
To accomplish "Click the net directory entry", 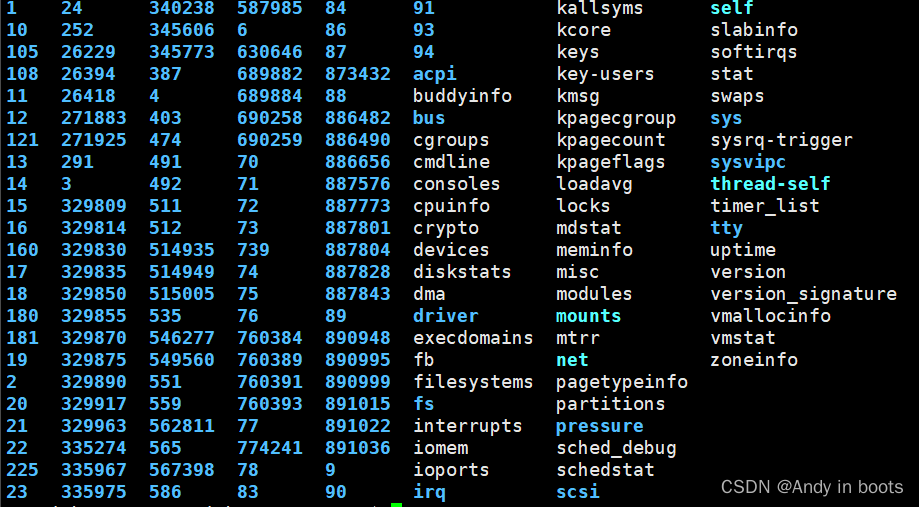I will (x=572, y=360).
